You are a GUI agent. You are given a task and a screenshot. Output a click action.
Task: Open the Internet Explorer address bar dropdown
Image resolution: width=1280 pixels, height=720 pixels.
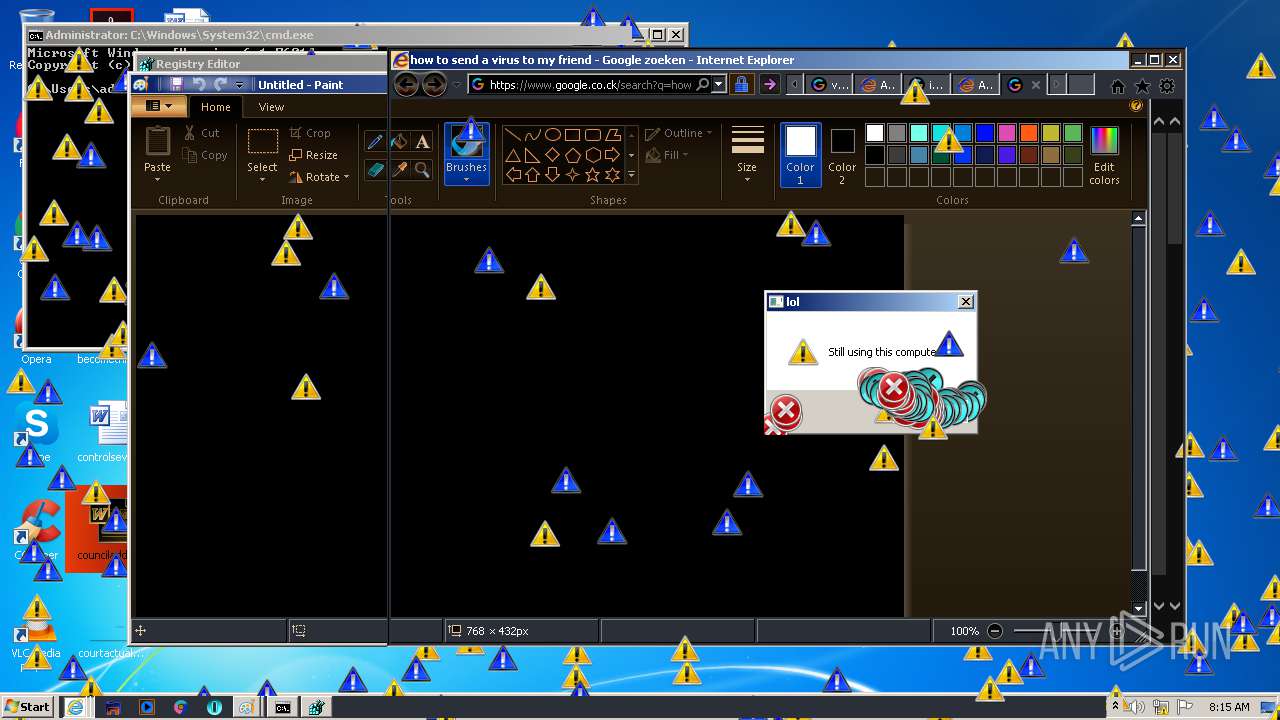point(719,85)
